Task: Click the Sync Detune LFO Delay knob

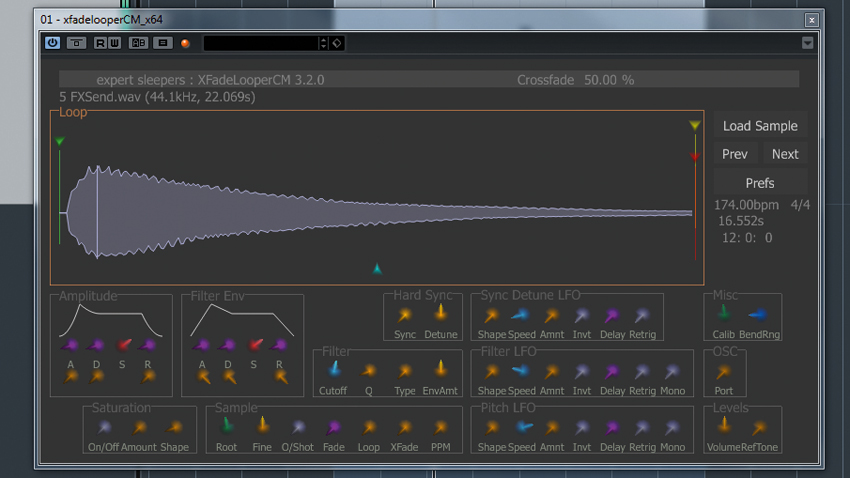Action: pyautogui.click(x=611, y=315)
